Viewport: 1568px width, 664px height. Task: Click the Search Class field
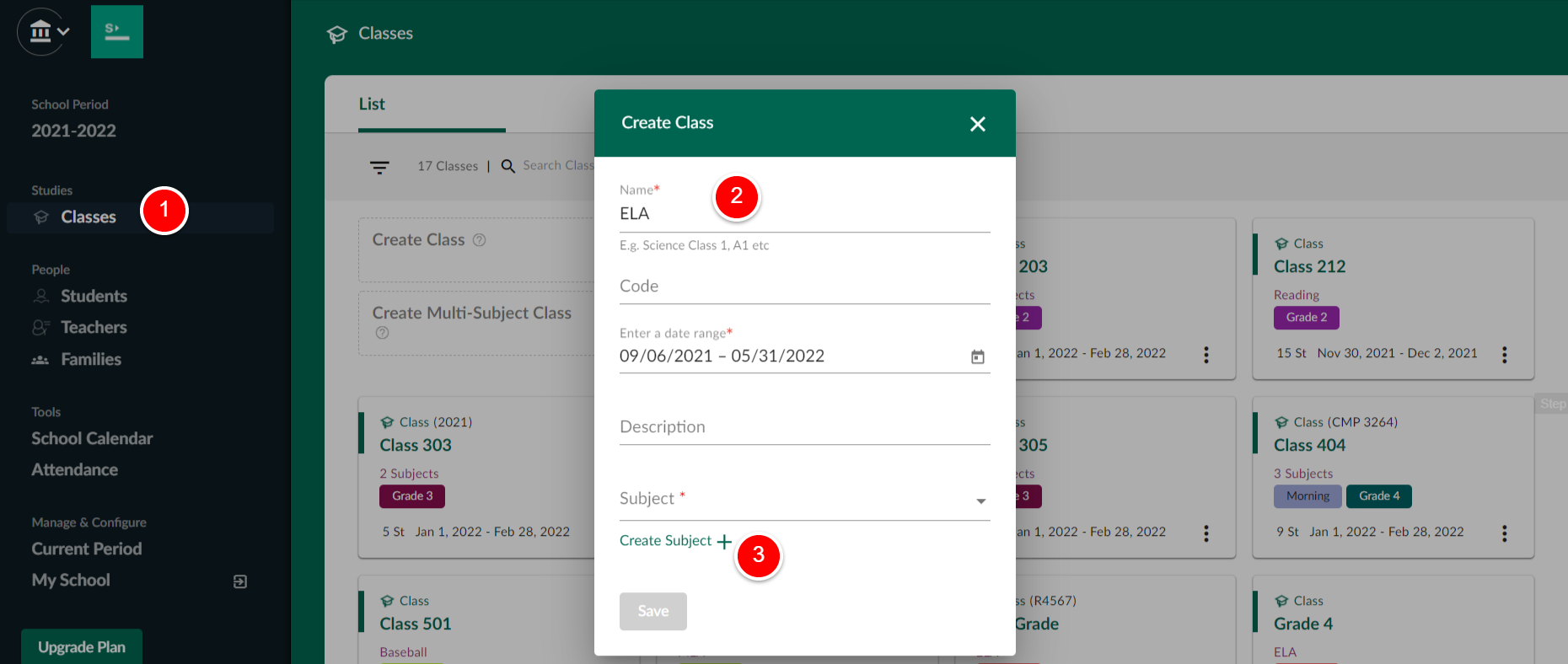558,166
